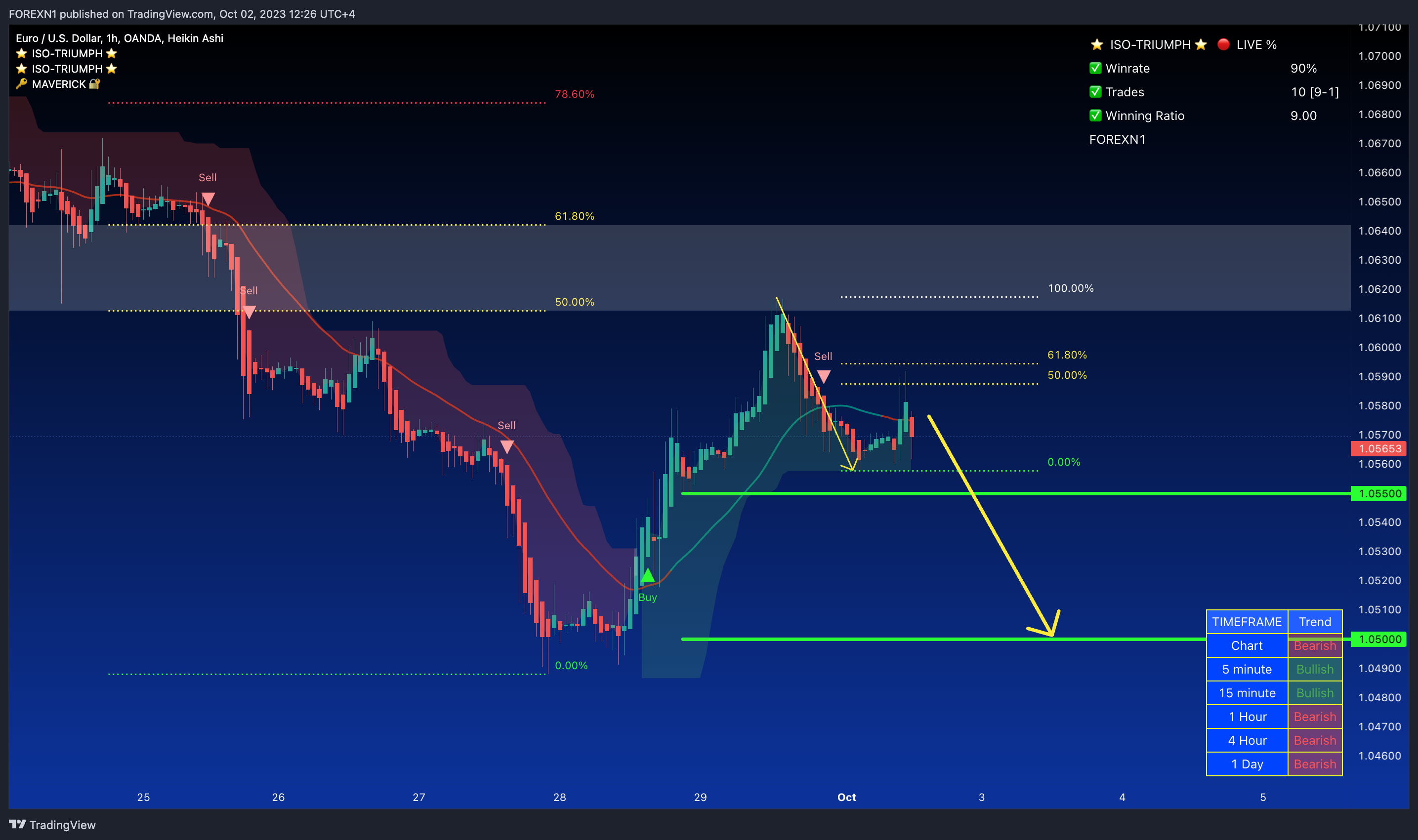Click the left 50.00% label near 1.06100
Image resolution: width=1418 pixels, height=840 pixels.
(574, 302)
